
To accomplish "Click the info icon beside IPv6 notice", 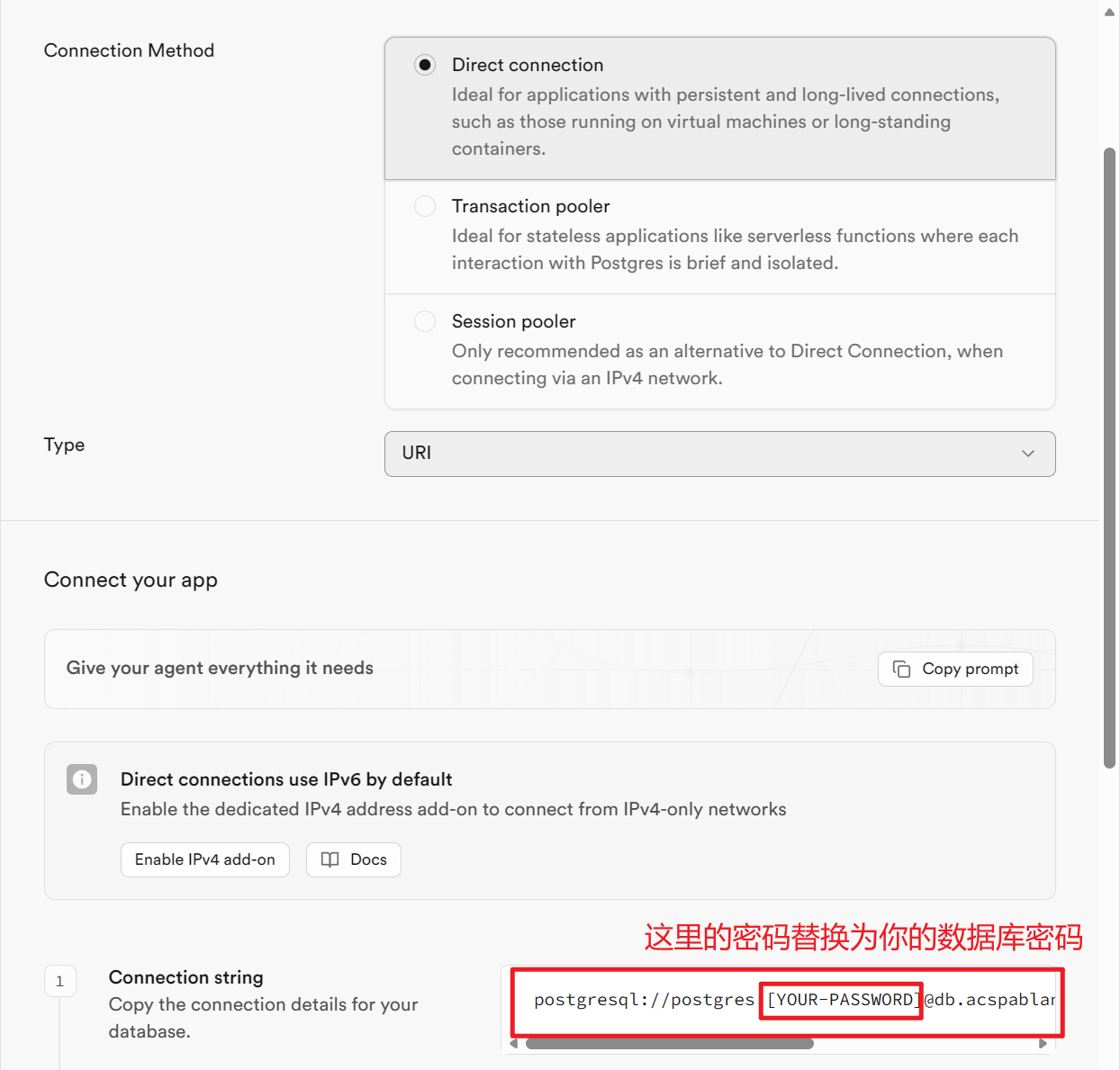I will click(x=82, y=779).
